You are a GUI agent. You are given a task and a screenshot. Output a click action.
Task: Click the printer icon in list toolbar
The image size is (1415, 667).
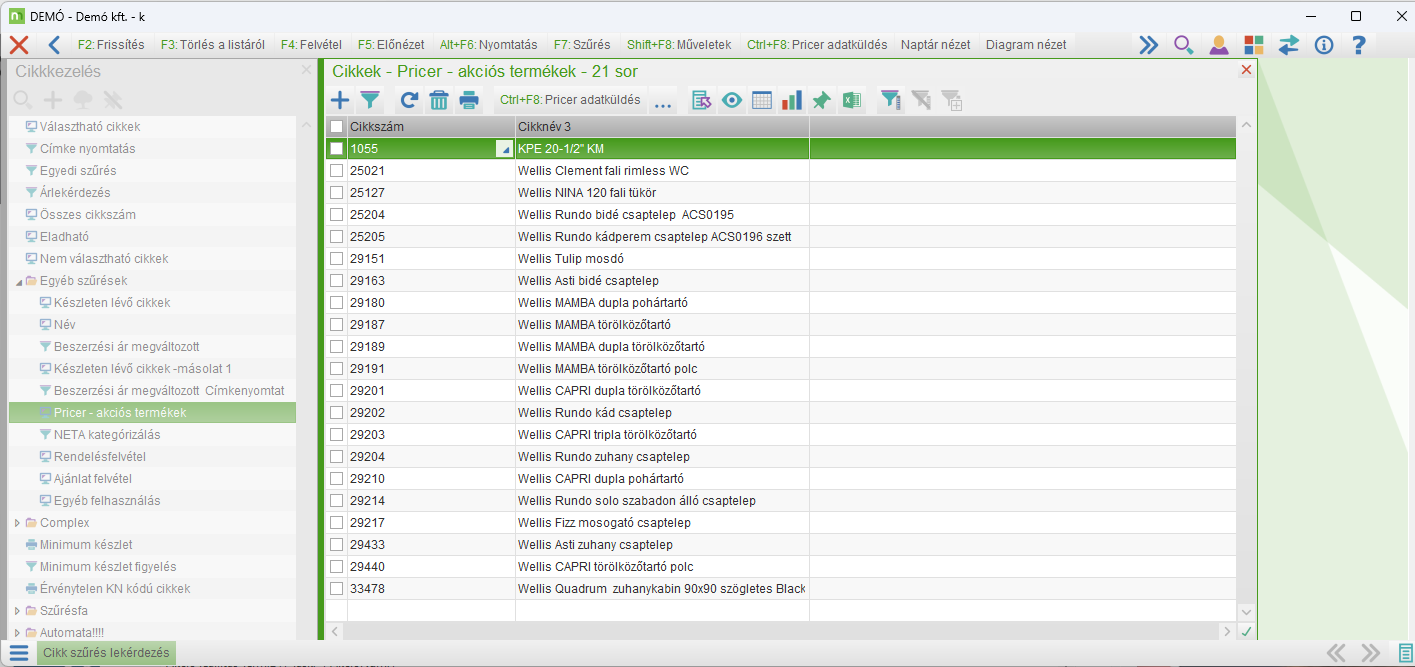[469, 100]
